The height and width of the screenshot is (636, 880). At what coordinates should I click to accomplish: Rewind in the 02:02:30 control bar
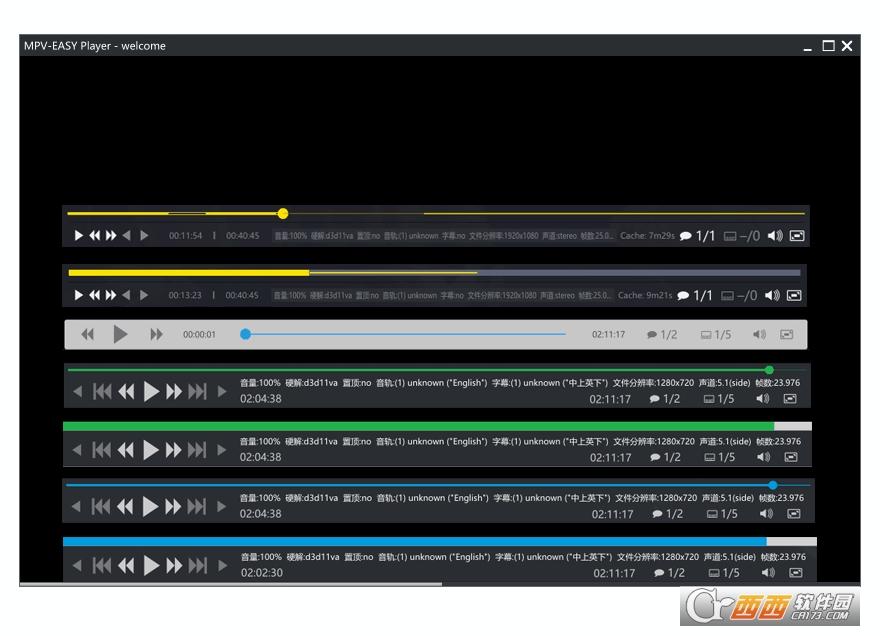click(127, 565)
